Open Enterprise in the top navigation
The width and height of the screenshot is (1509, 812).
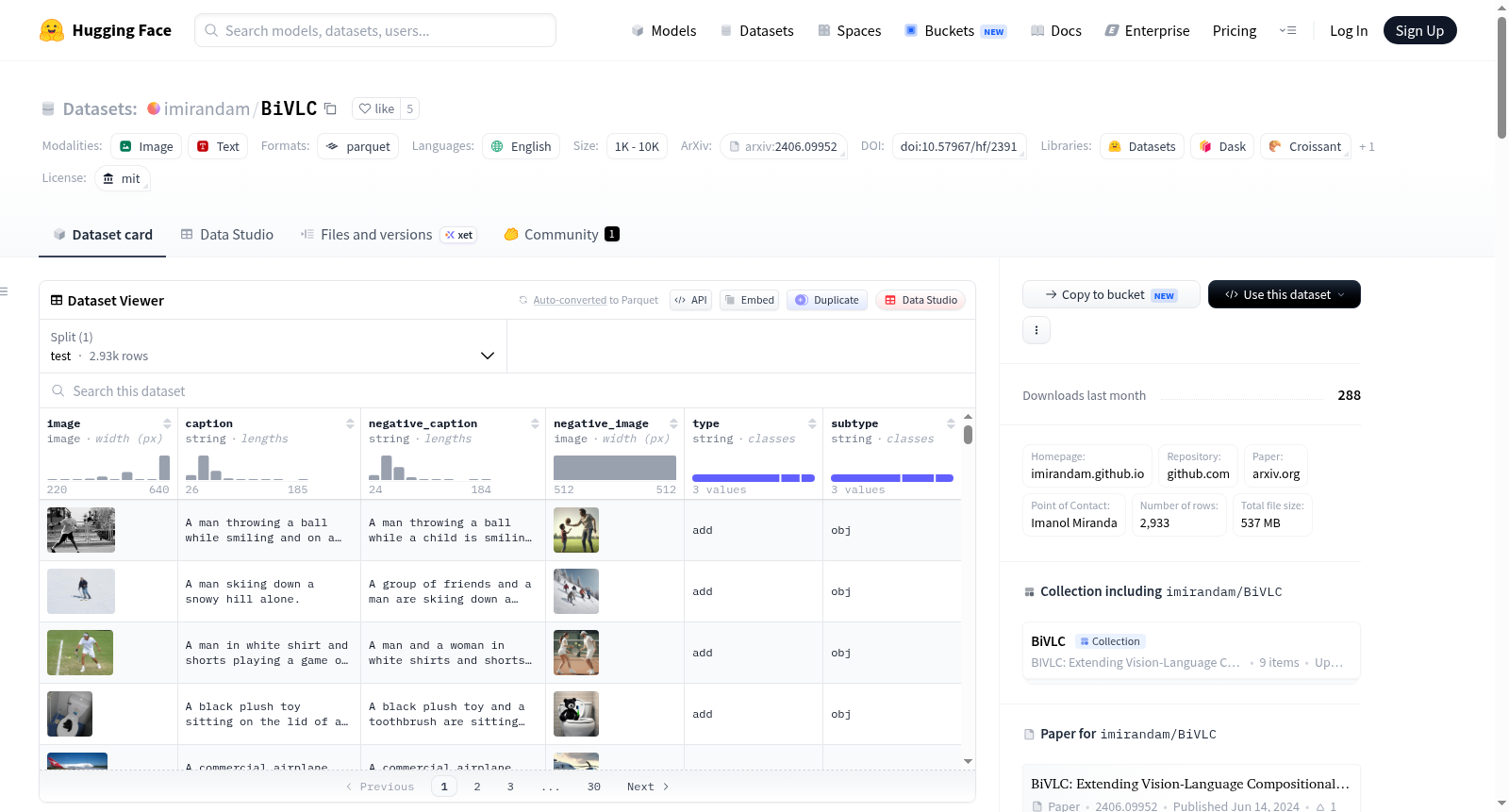tap(1148, 30)
